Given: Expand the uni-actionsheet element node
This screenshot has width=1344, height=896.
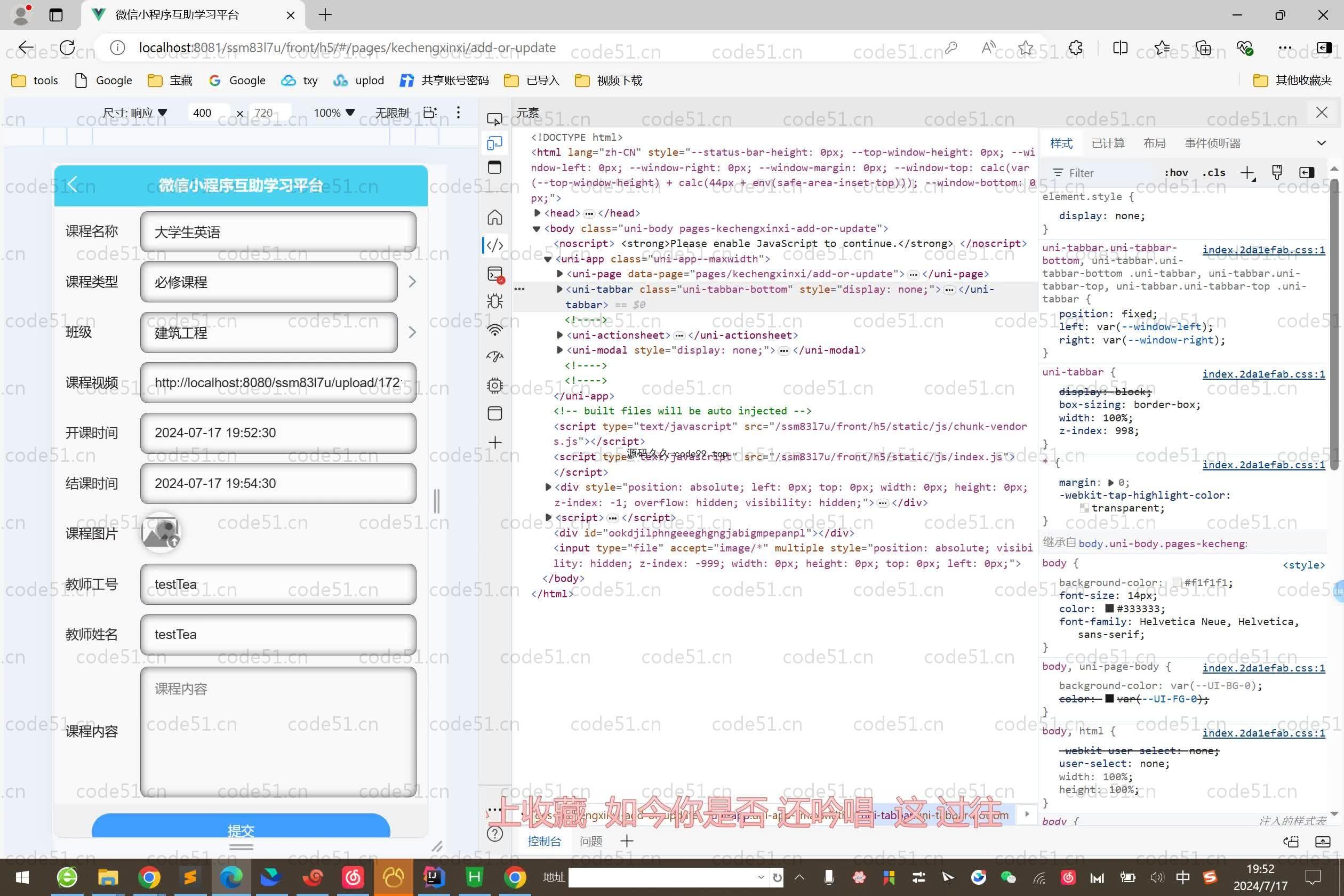Looking at the screenshot, I should [560, 335].
